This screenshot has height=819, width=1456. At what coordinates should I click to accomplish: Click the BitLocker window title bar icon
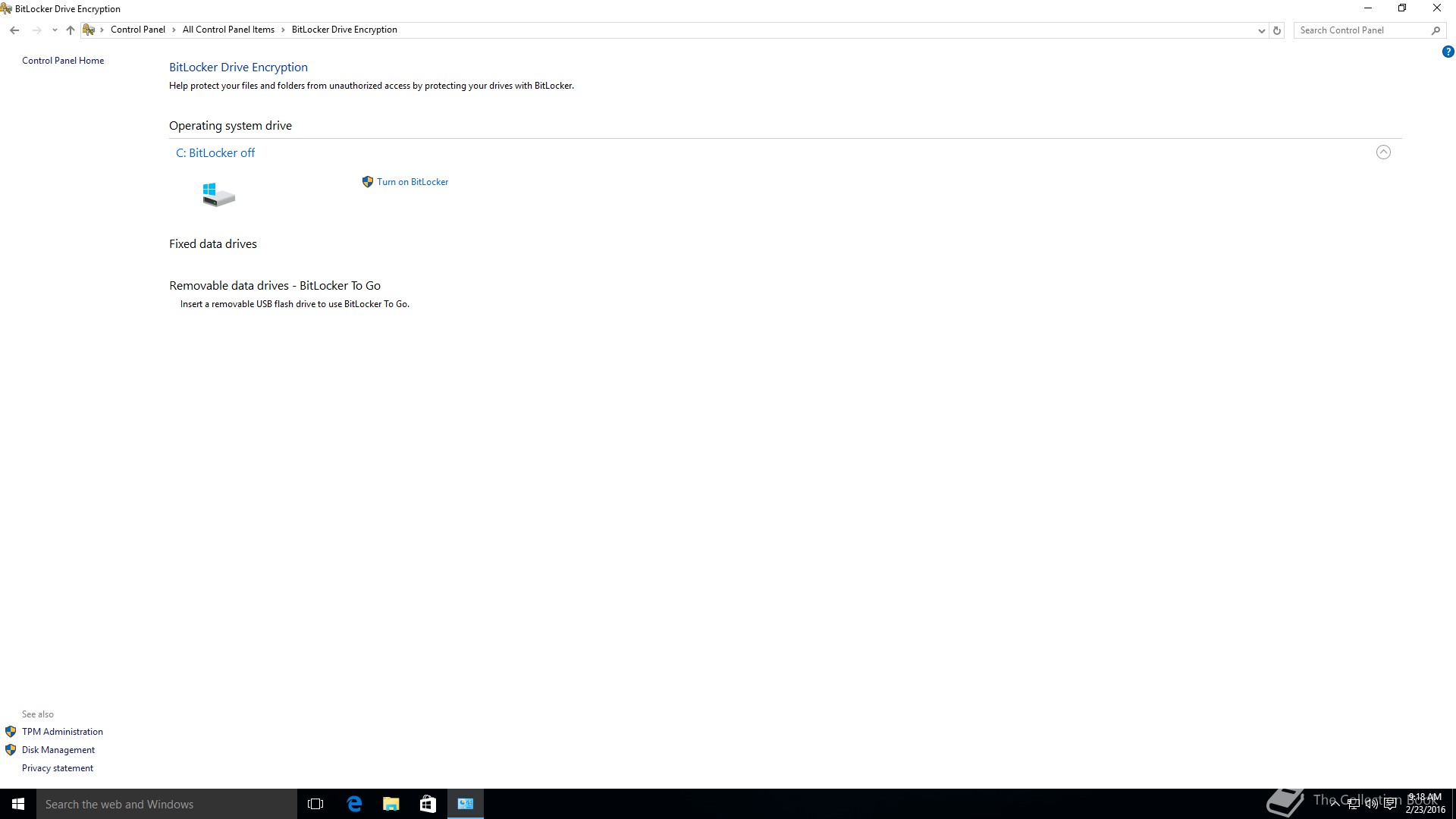coord(6,8)
